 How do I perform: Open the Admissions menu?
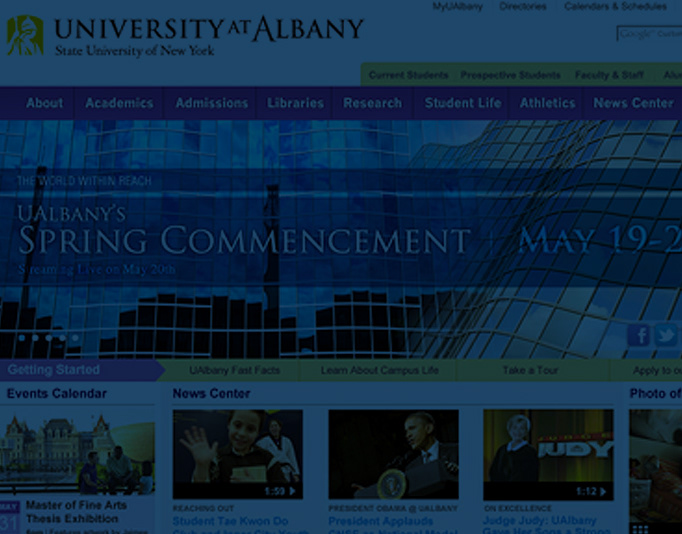click(212, 103)
